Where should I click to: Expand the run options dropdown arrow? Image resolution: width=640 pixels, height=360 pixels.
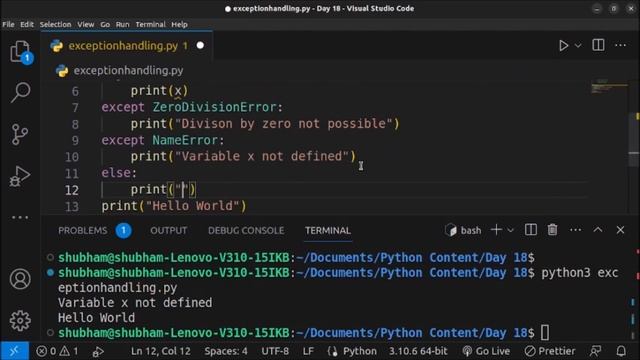click(578, 46)
